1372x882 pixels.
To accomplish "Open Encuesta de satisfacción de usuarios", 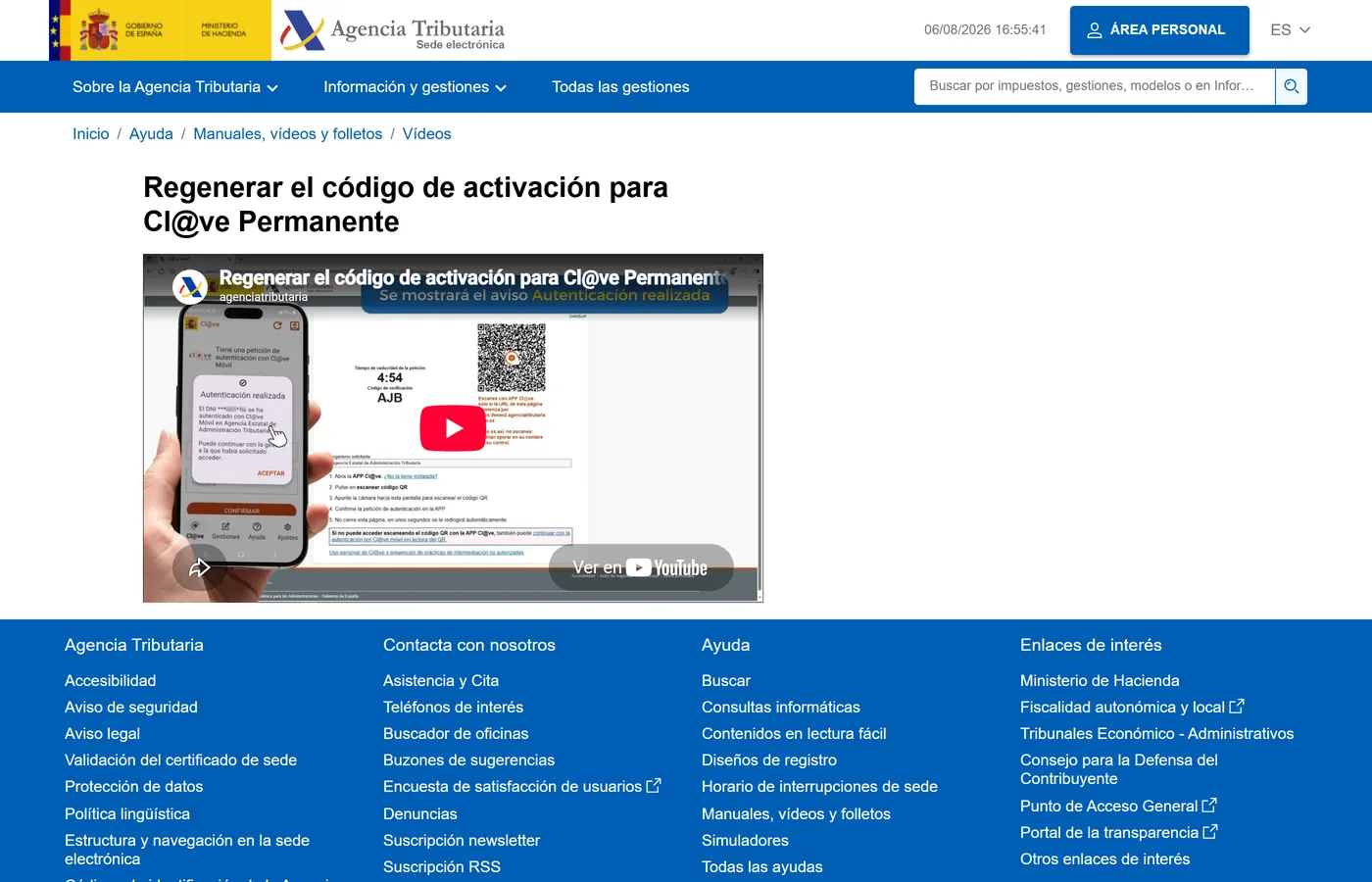I will coord(513,786).
